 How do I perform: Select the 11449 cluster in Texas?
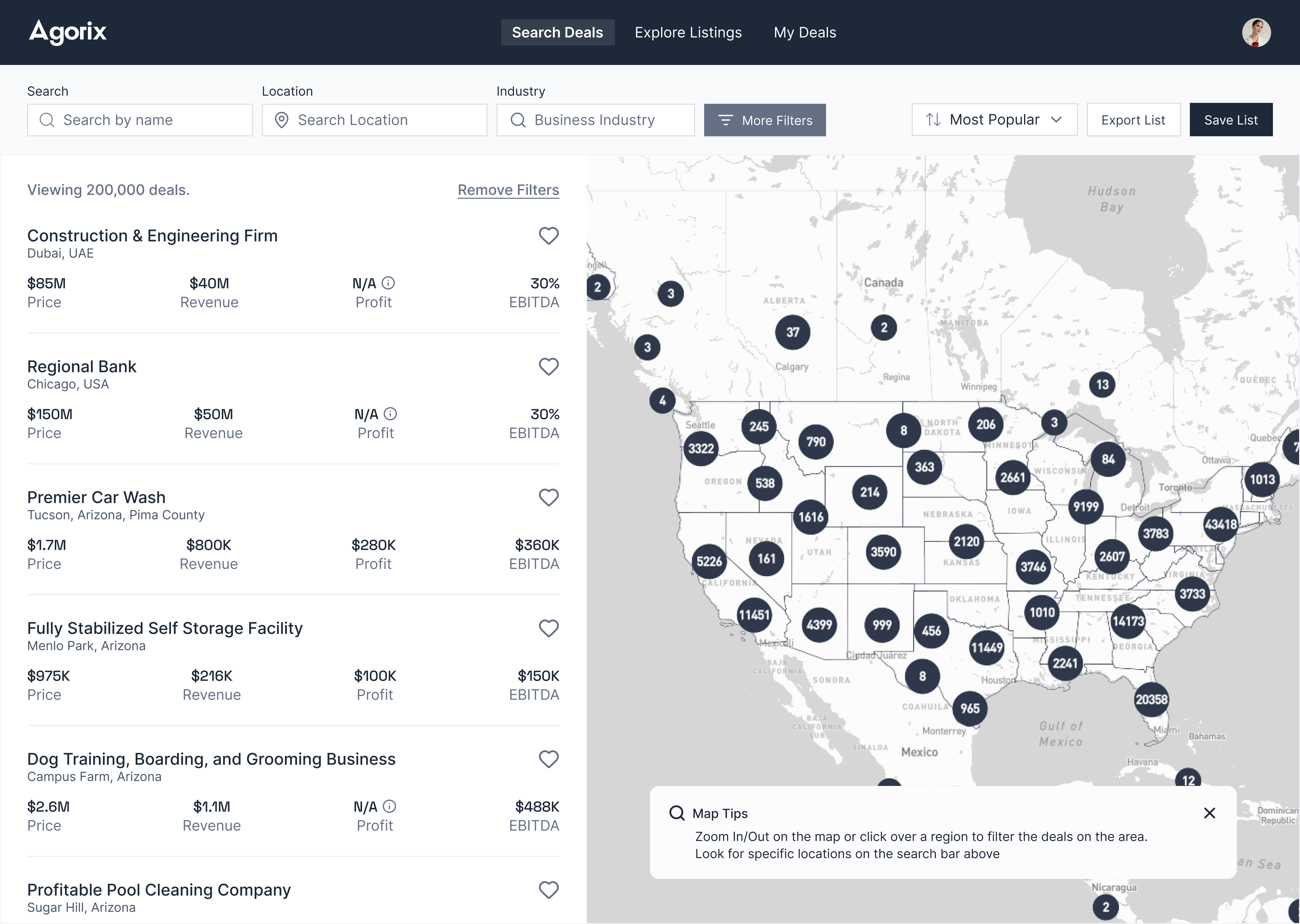(x=986, y=648)
